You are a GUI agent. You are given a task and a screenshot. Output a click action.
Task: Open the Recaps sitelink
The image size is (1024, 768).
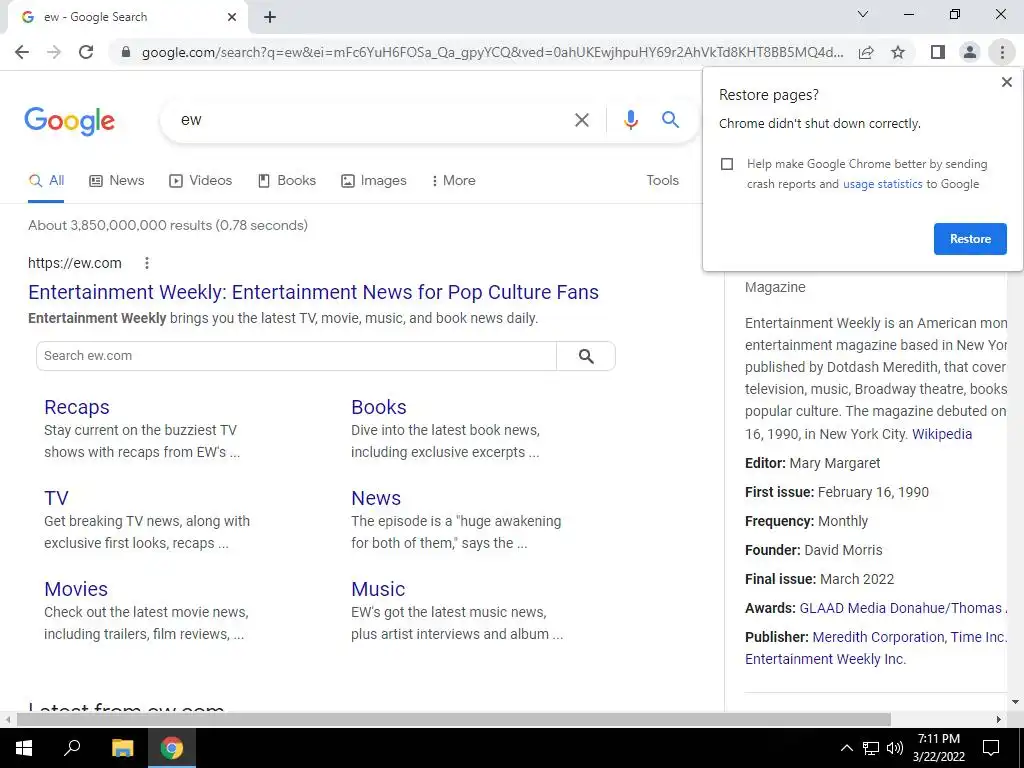(76, 407)
